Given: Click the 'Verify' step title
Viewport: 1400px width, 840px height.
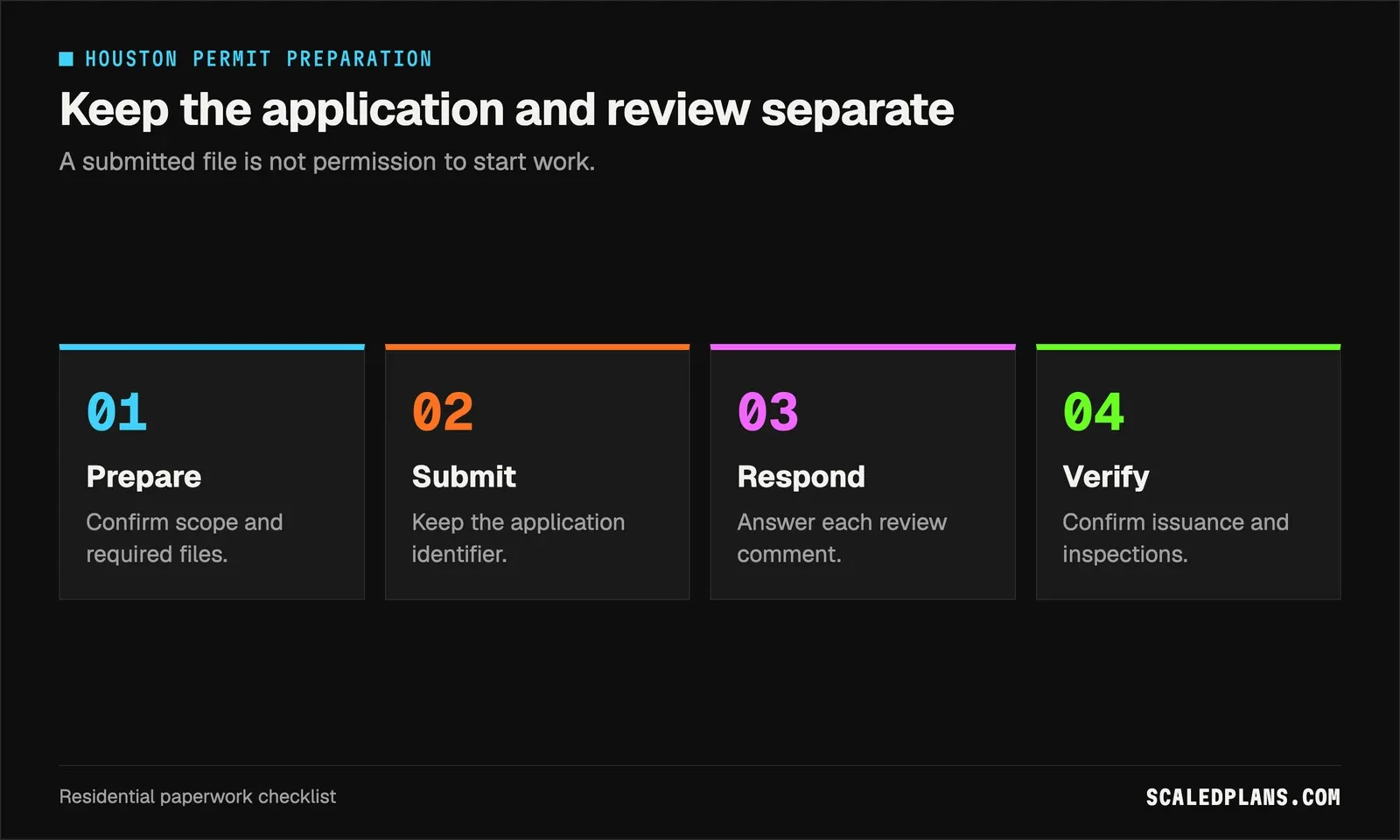Looking at the screenshot, I should click(x=1106, y=477).
